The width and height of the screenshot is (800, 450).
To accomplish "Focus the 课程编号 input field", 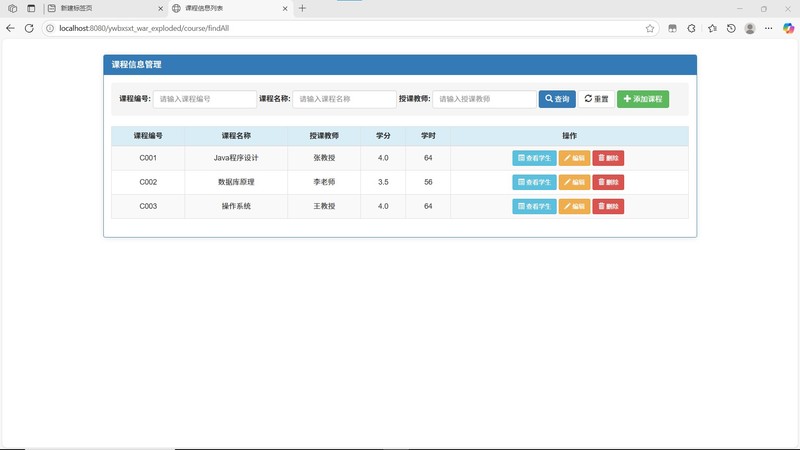I will (205, 99).
